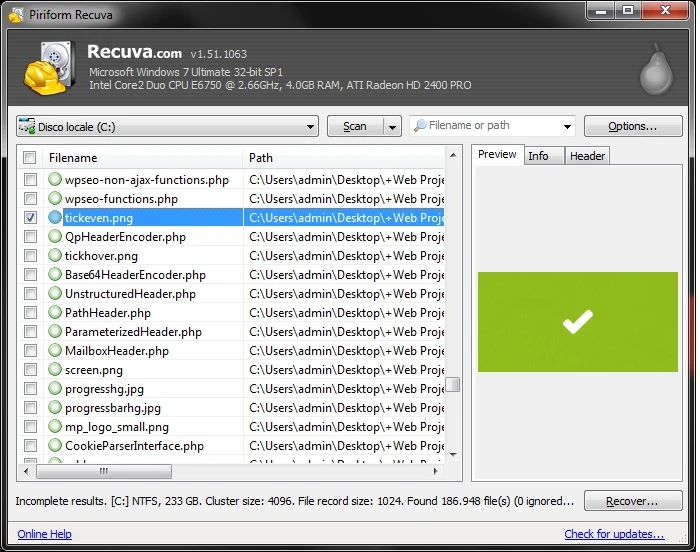Click green status icon beside QpHeaderEncoder.php
Viewport: 700px width, 552px height.
(56, 237)
